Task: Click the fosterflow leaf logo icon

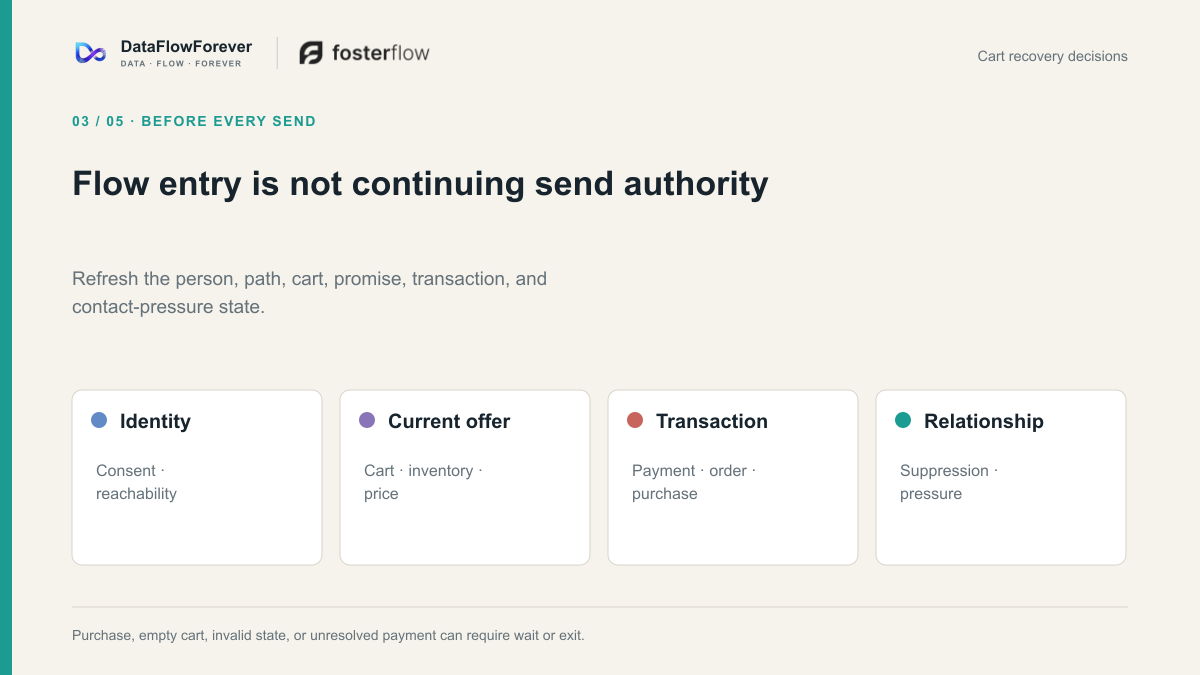Action: click(311, 53)
